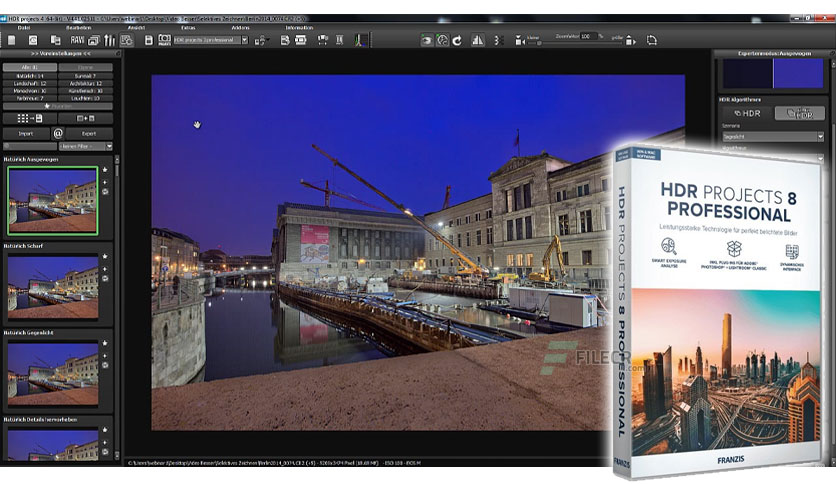Click the dark blue color preview swatch
The height and width of the screenshot is (484, 836).
(747, 74)
